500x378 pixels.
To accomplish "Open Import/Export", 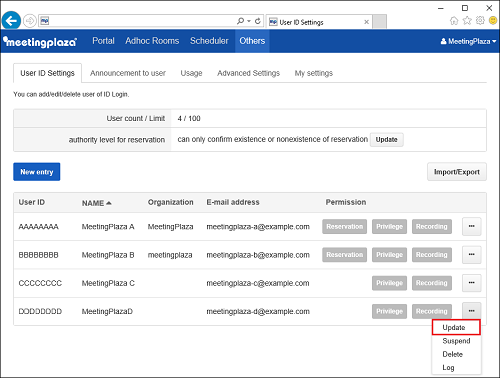I will point(457,172).
